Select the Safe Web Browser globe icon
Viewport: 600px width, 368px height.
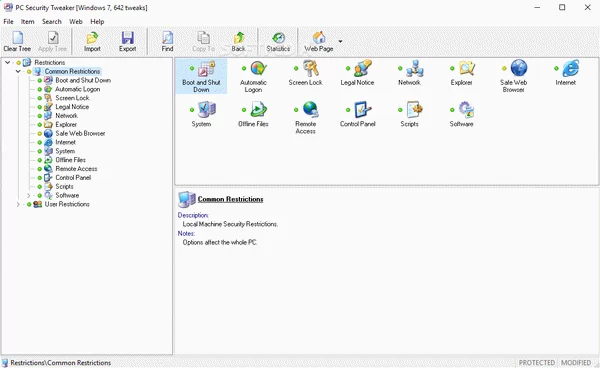[x=519, y=68]
